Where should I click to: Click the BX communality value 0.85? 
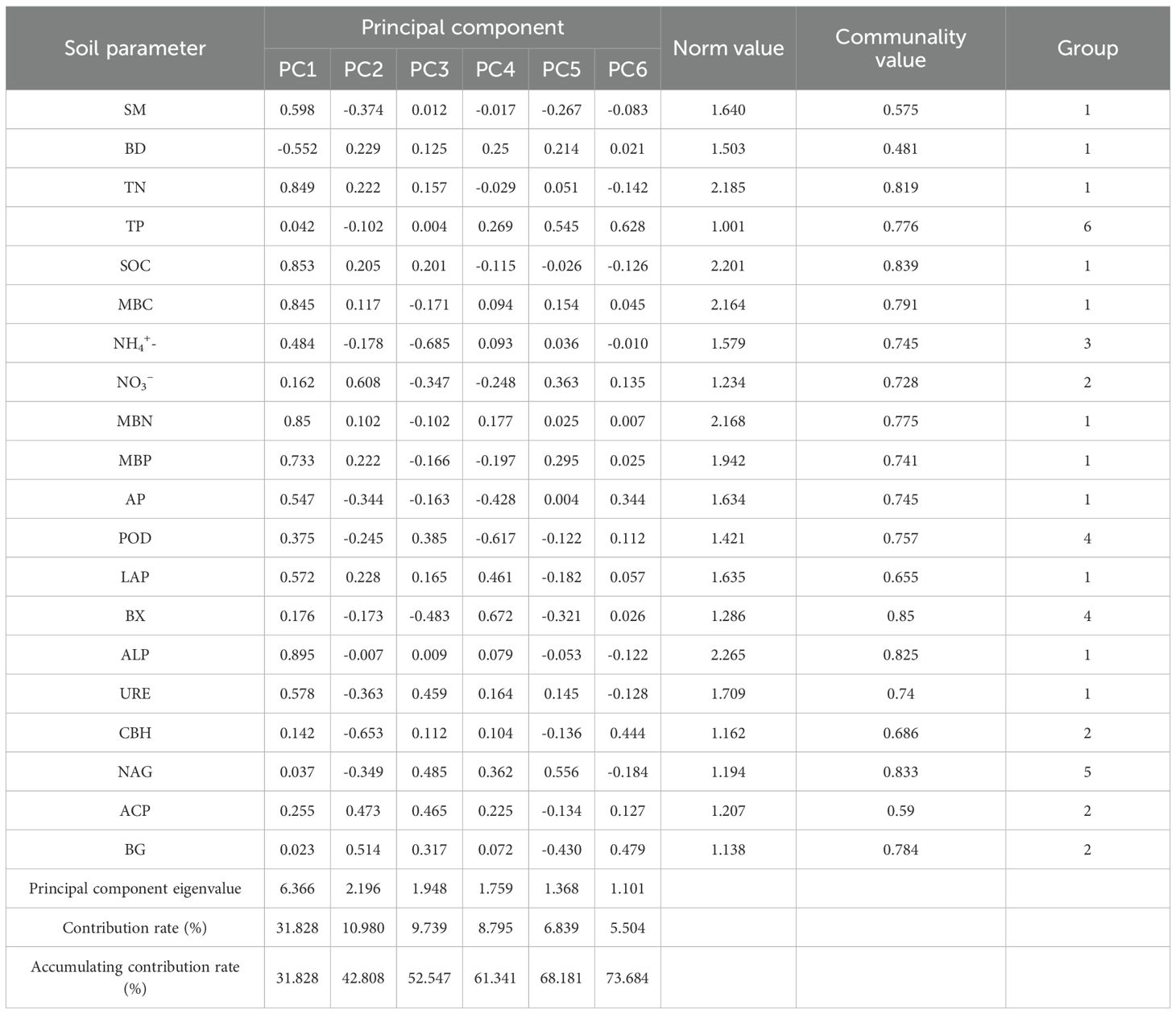(900, 616)
